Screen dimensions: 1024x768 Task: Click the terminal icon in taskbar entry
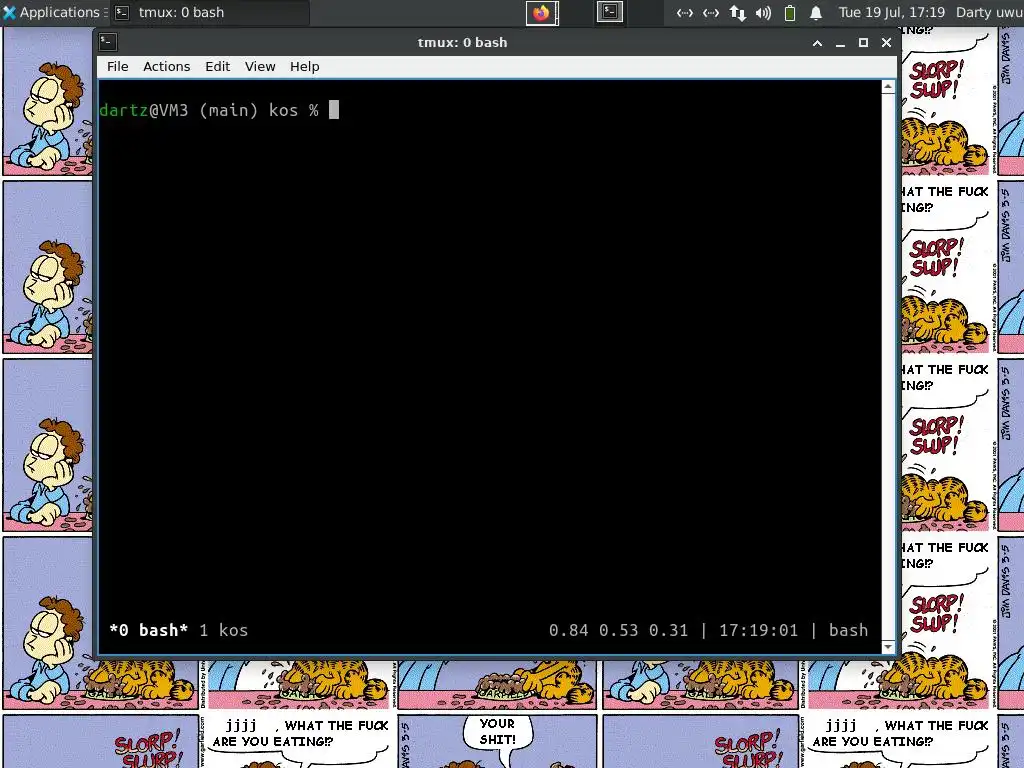click(x=121, y=12)
